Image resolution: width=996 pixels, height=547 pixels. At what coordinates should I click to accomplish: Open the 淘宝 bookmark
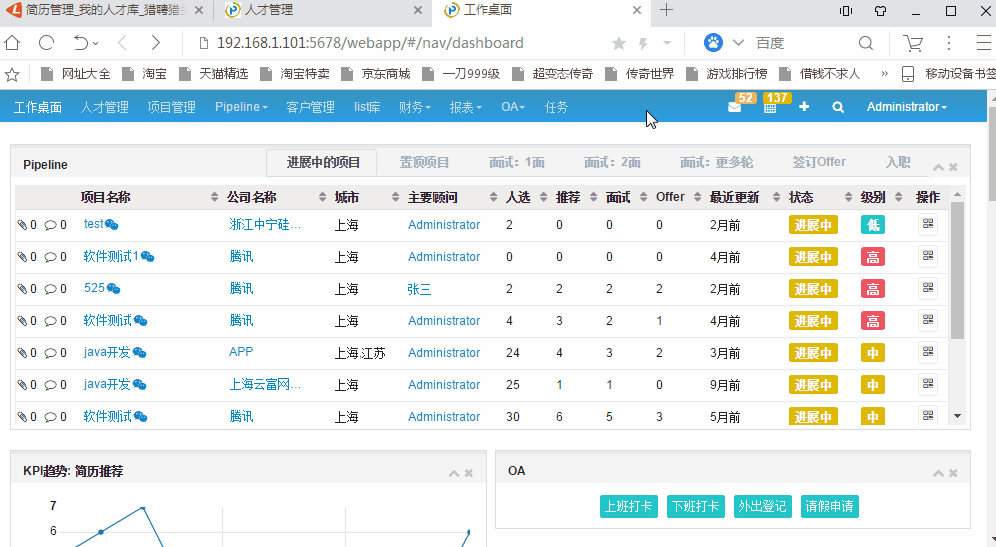coord(145,74)
